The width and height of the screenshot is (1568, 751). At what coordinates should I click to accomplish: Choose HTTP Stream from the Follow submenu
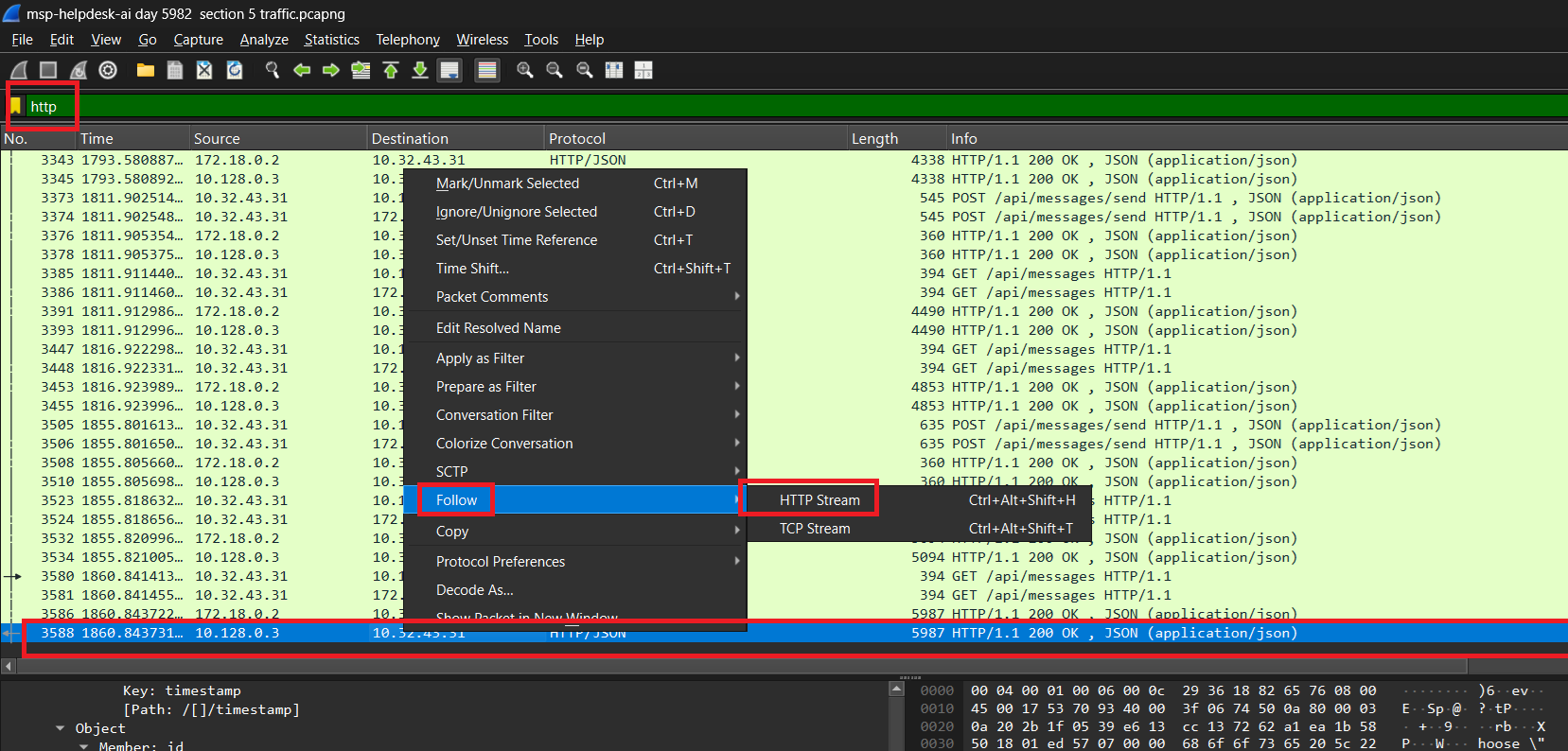tap(819, 500)
